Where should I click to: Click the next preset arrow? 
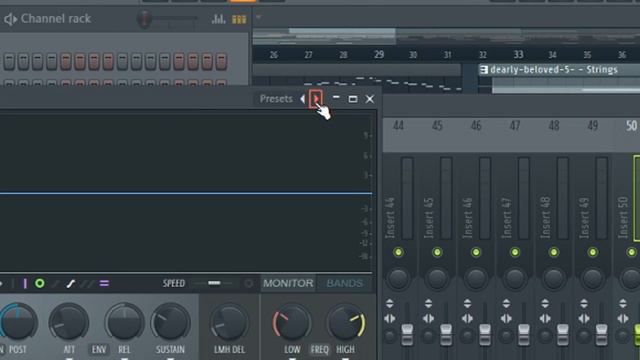point(316,99)
